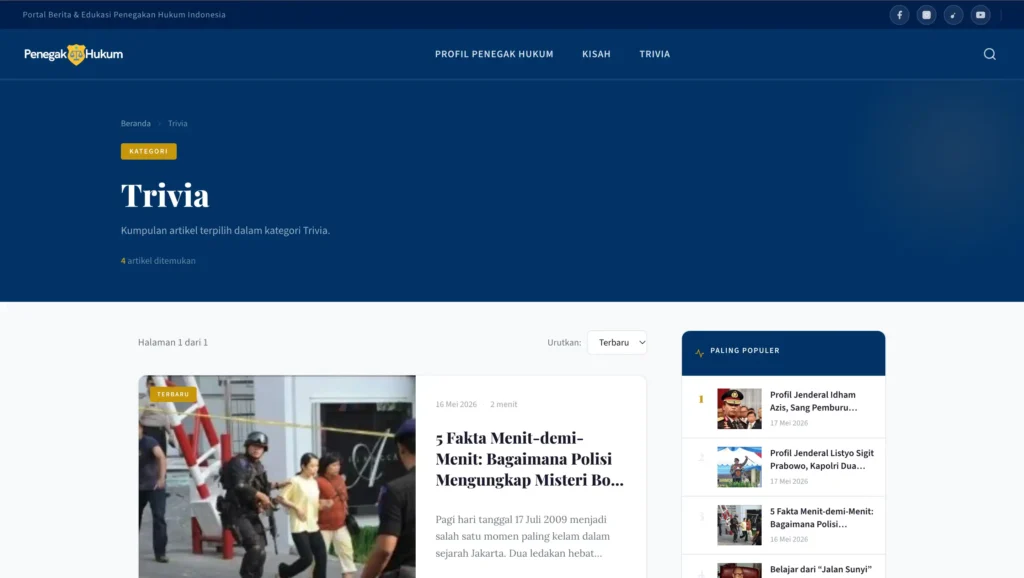Open the Instagram social icon
Screen dimensions: 1024x578
pyautogui.click(x=926, y=15)
